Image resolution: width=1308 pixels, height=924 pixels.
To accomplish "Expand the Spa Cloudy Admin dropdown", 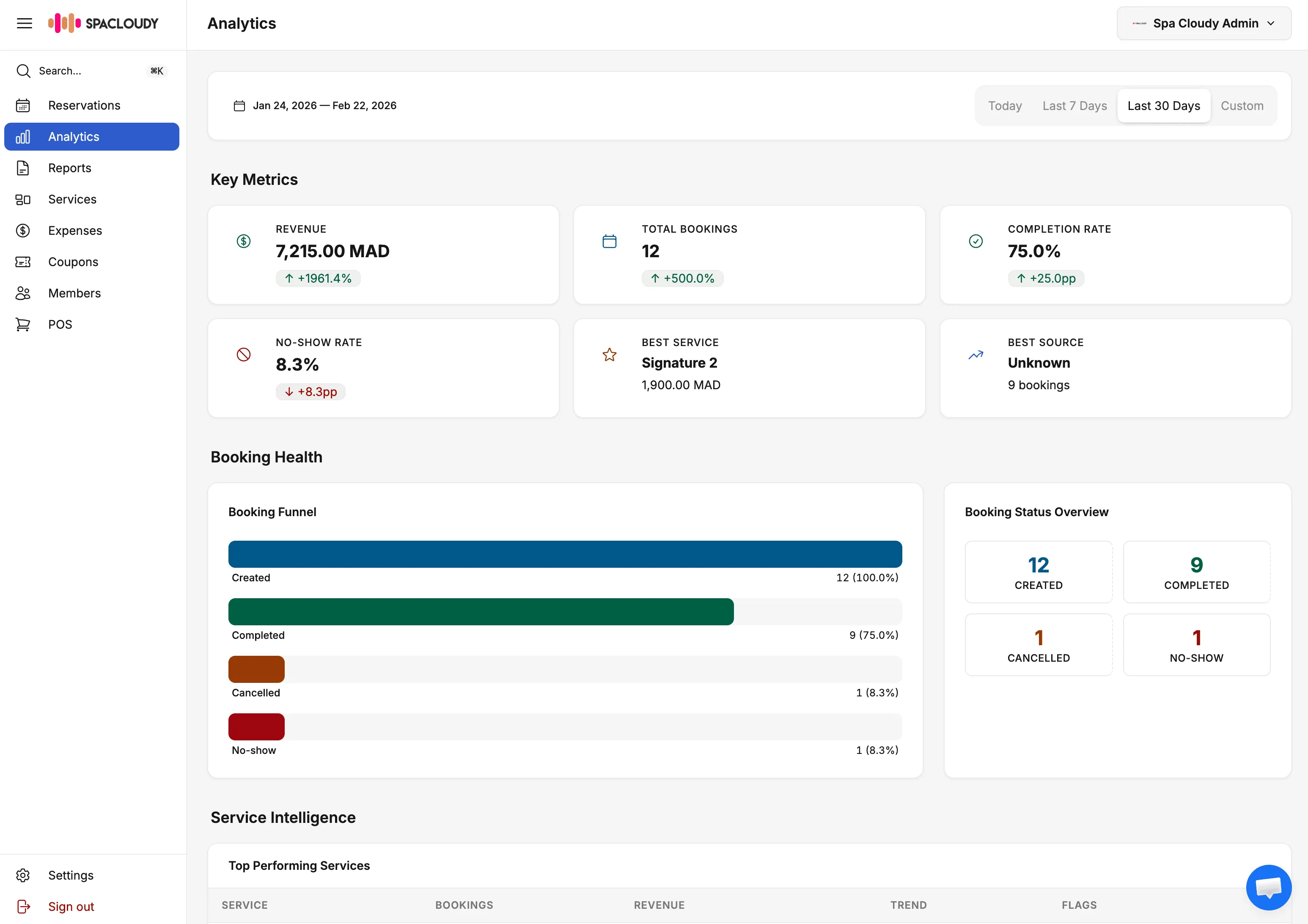I will click(x=1203, y=23).
